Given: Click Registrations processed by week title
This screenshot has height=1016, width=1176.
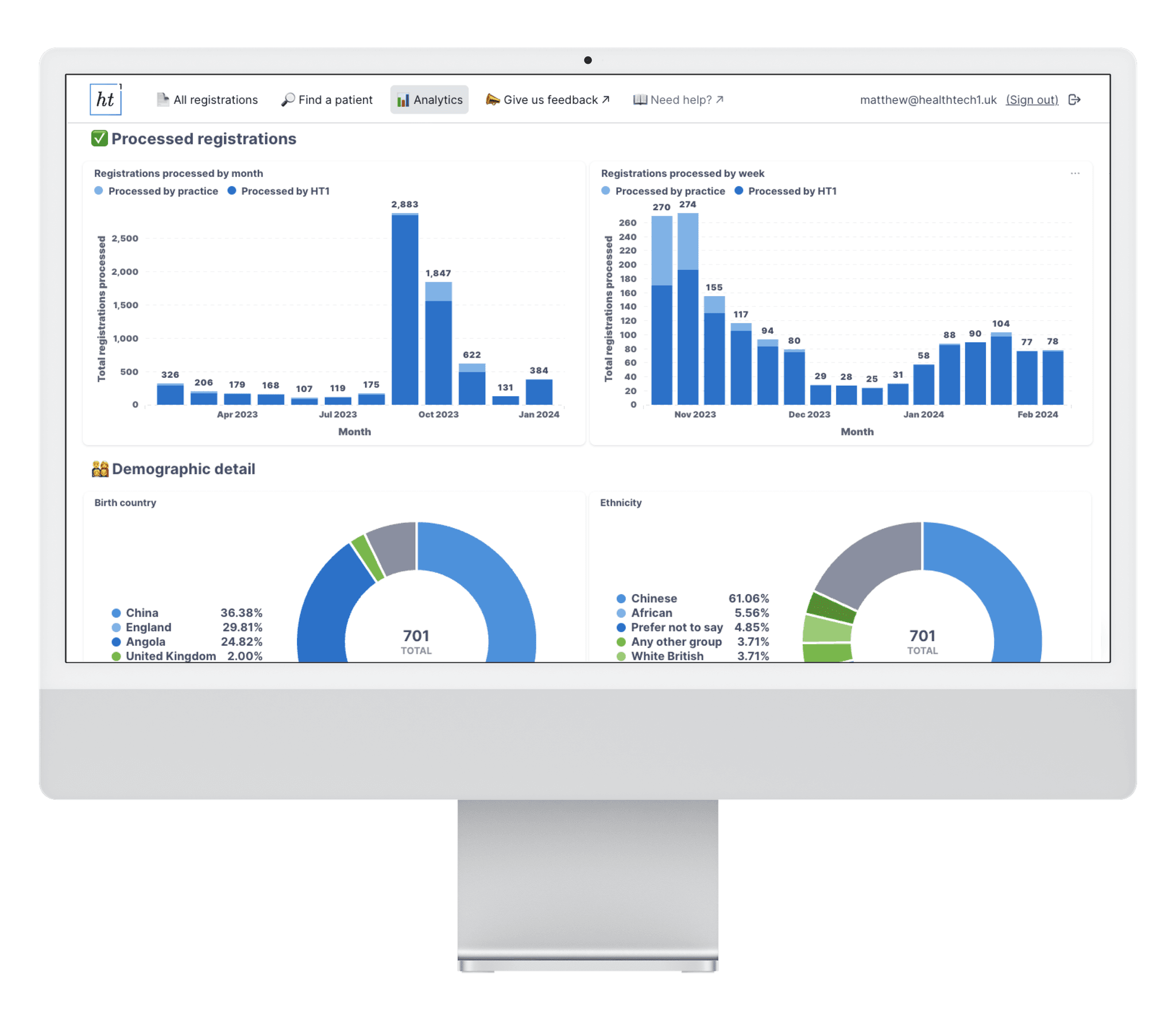Looking at the screenshot, I should coord(683,173).
